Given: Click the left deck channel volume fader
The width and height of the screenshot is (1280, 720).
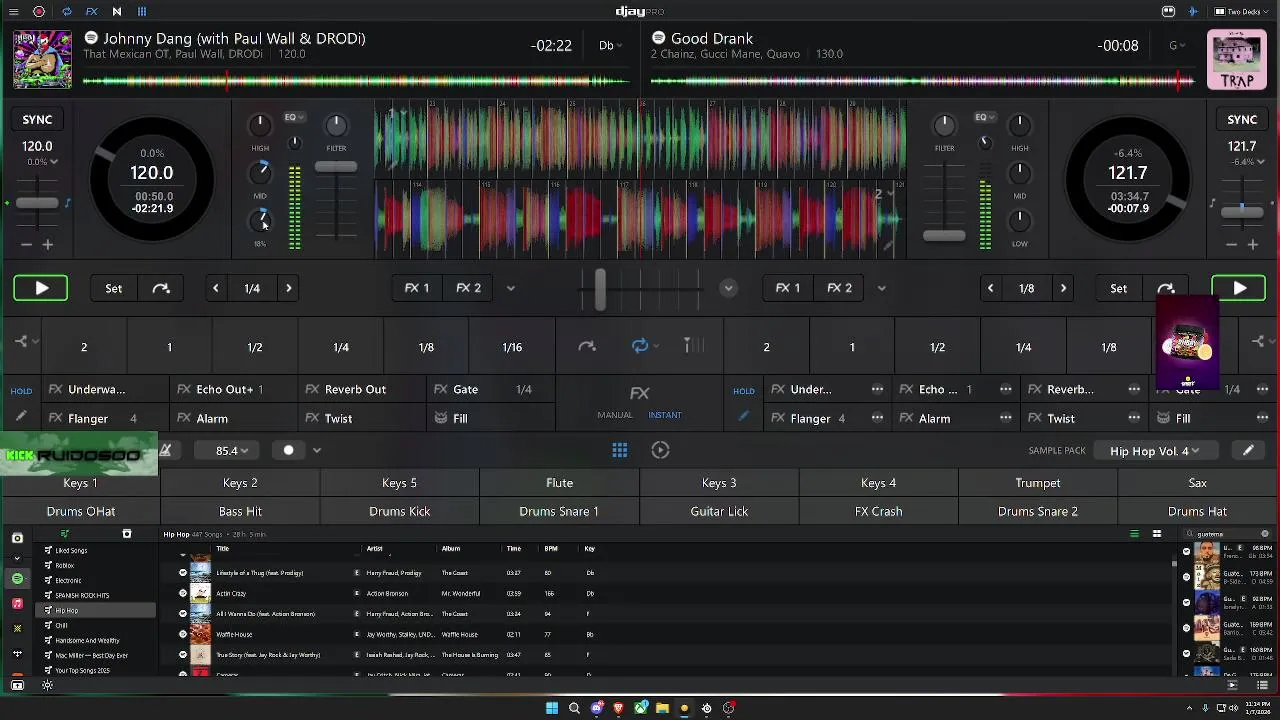Looking at the screenshot, I should tap(336, 167).
